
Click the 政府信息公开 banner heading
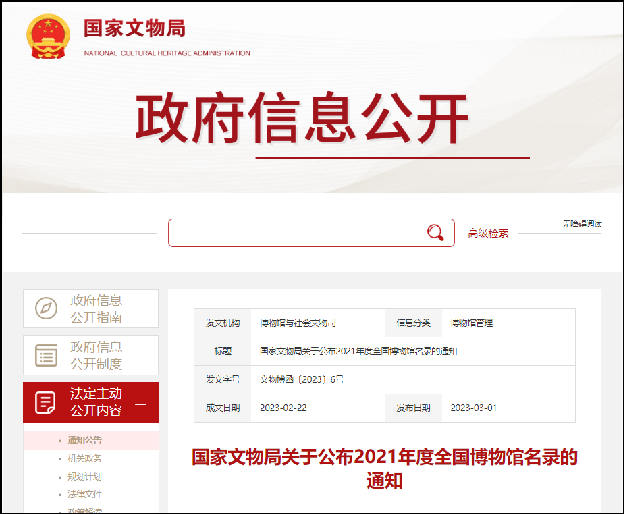click(x=302, y=118)
